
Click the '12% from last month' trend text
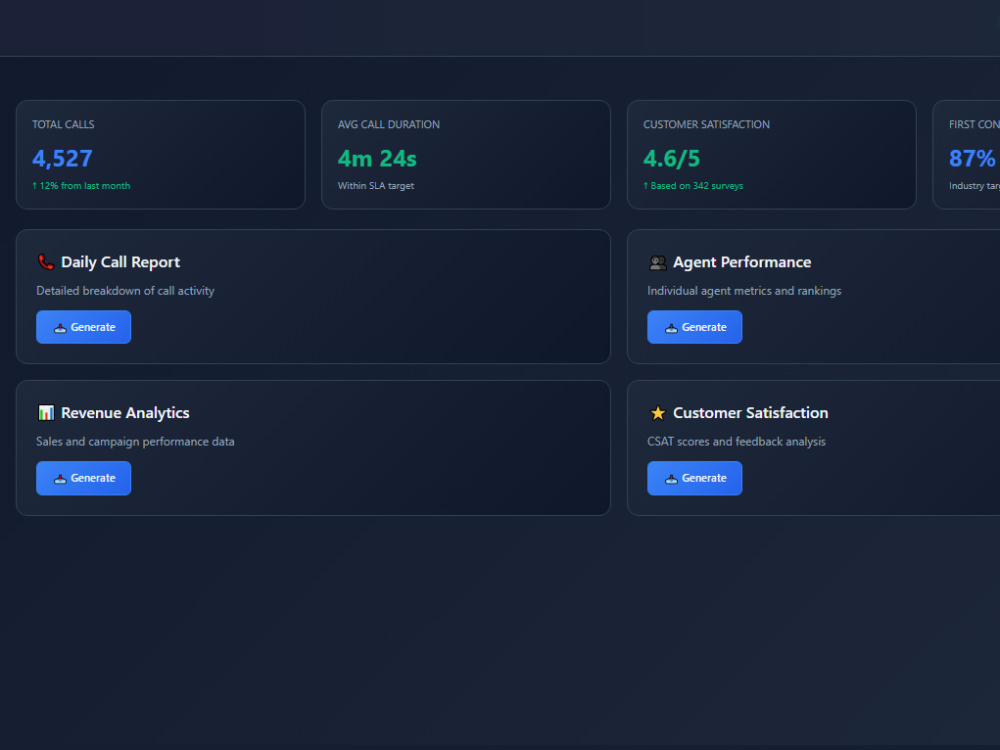[81, 186]
